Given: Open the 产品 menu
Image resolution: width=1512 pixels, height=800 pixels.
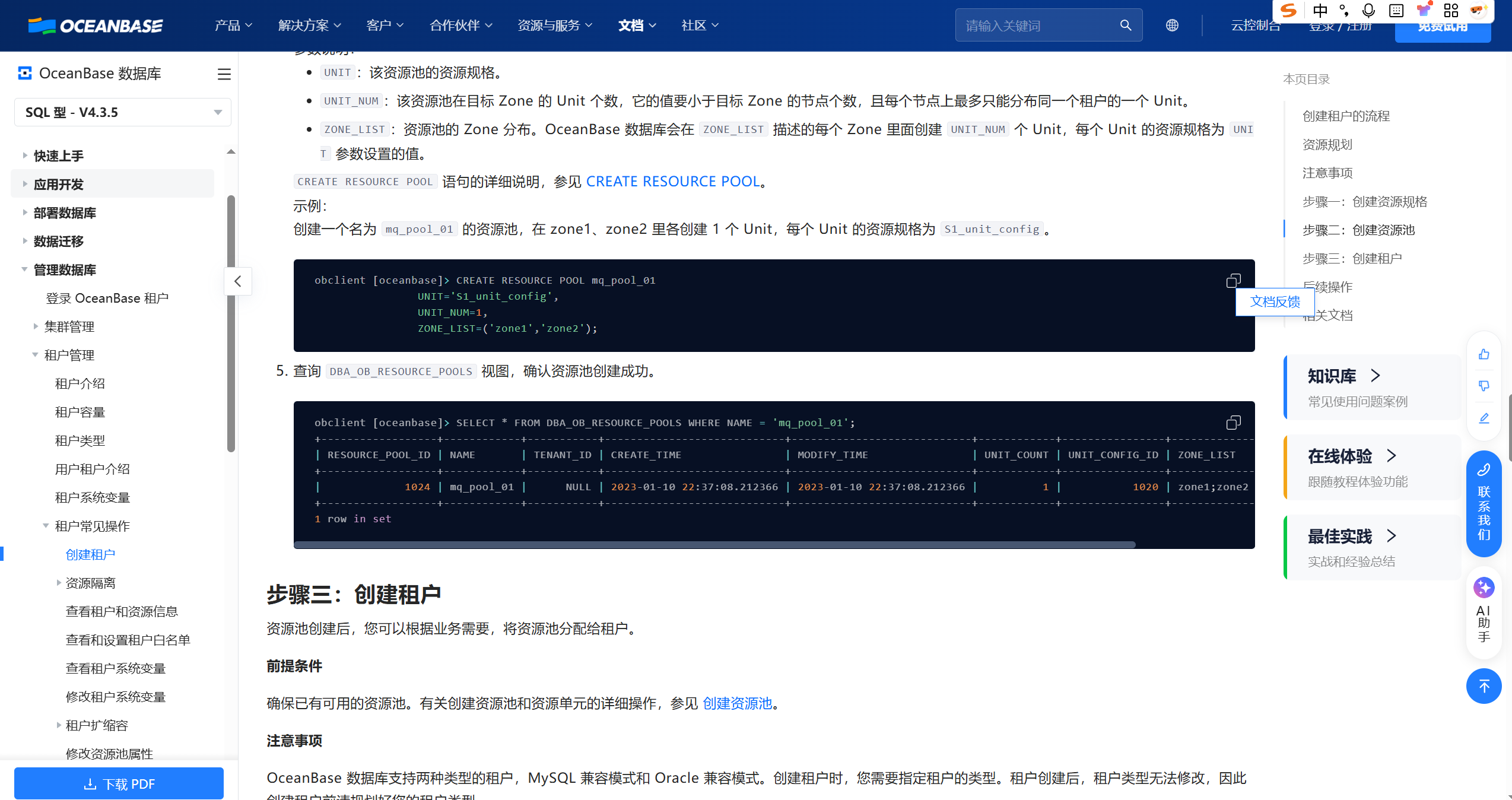Looking at the screenshot, I should pyautogui.click(x=233, y=26).
